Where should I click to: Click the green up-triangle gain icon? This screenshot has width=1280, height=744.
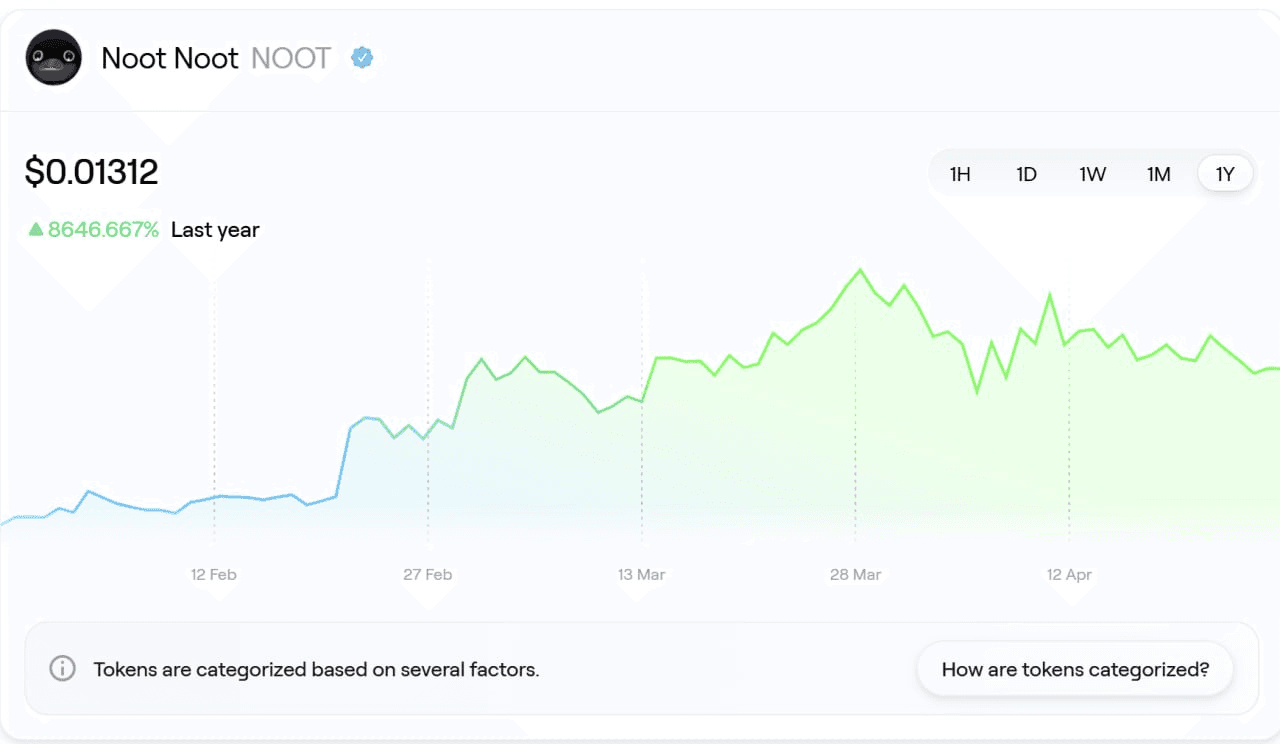pos(36,230)
